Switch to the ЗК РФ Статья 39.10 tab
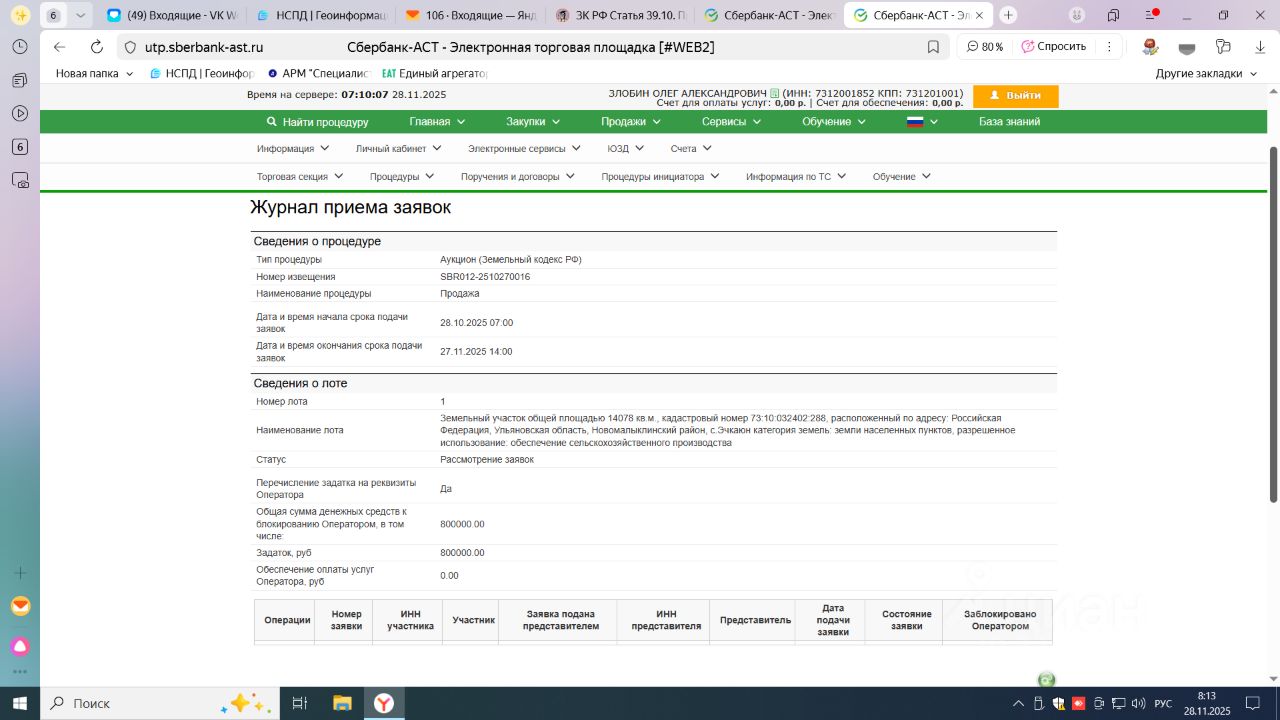Screen dimensions: 1280x720 [620, 15]
